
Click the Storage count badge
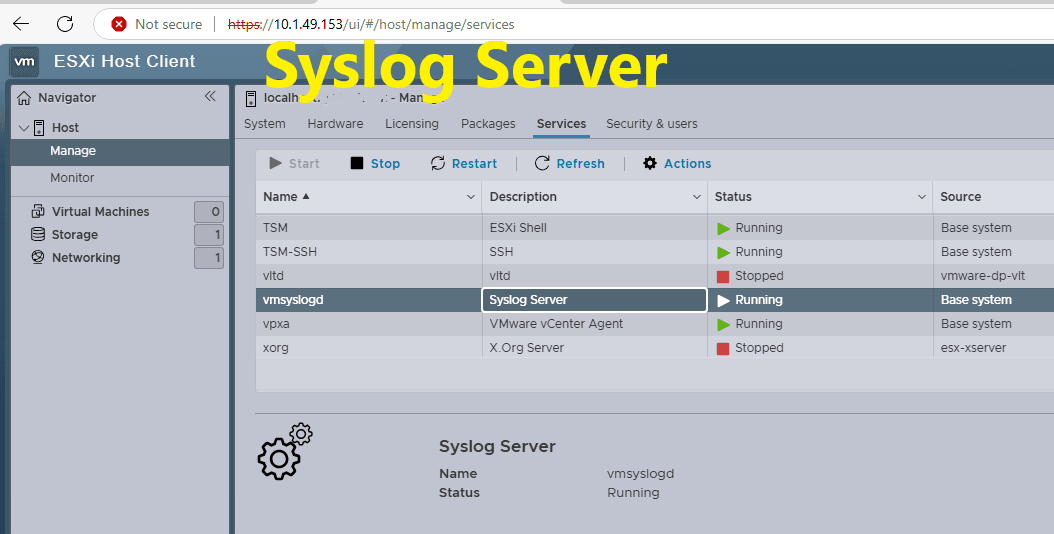209,235
